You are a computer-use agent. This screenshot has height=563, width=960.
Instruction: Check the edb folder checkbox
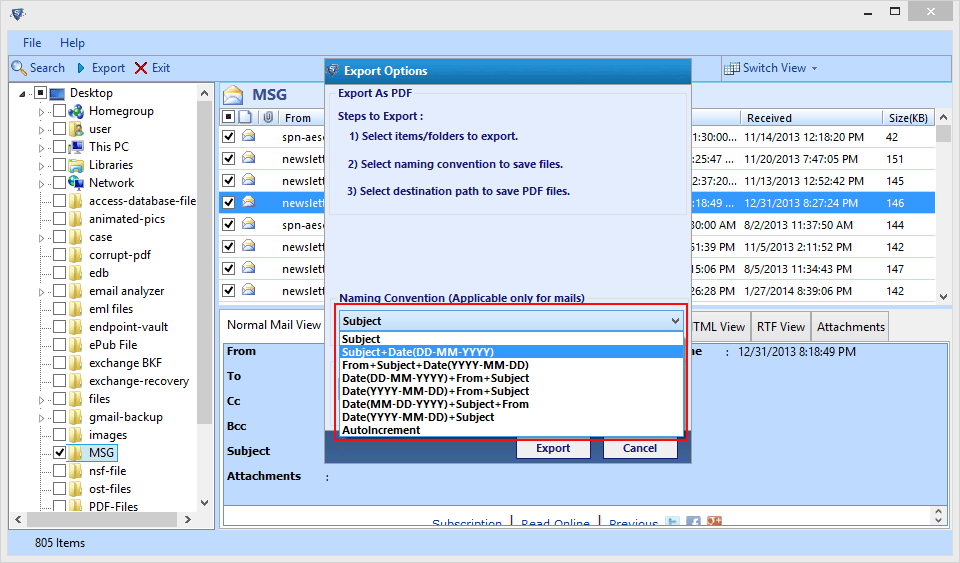click(59, 273)
